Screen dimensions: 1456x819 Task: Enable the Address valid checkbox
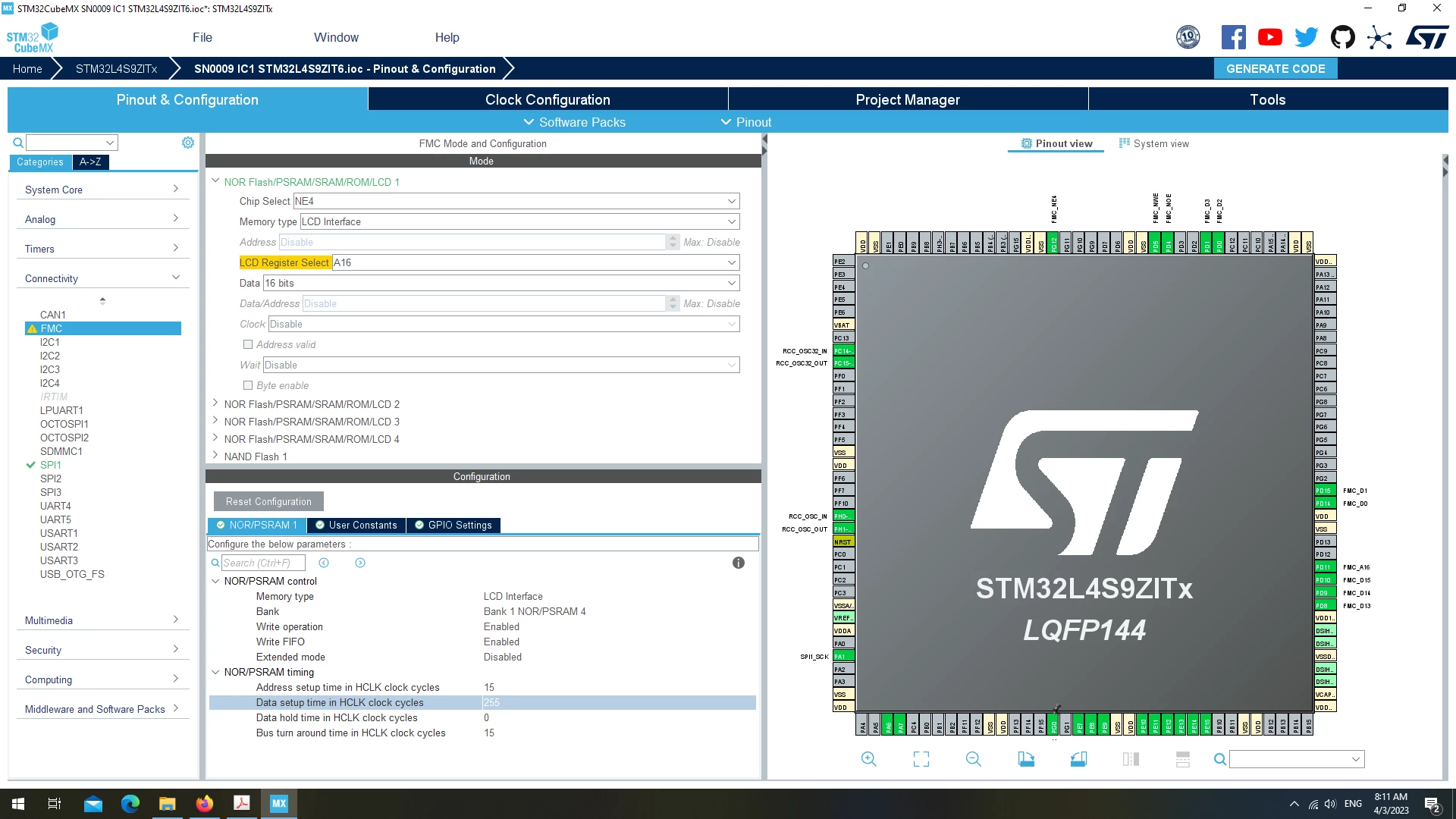coord(248,344)
